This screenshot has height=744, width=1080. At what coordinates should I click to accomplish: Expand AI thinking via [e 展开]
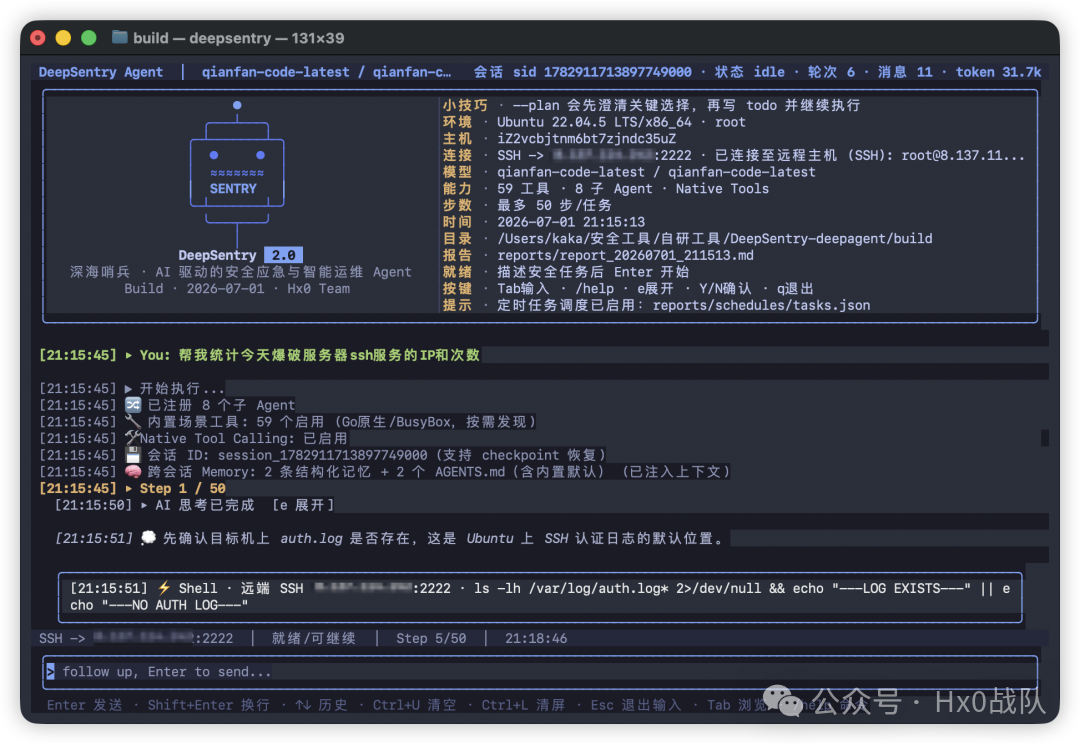pos(304,505)
